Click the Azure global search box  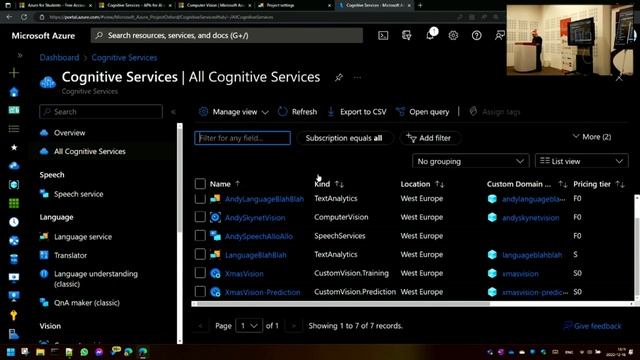point(227,36)
